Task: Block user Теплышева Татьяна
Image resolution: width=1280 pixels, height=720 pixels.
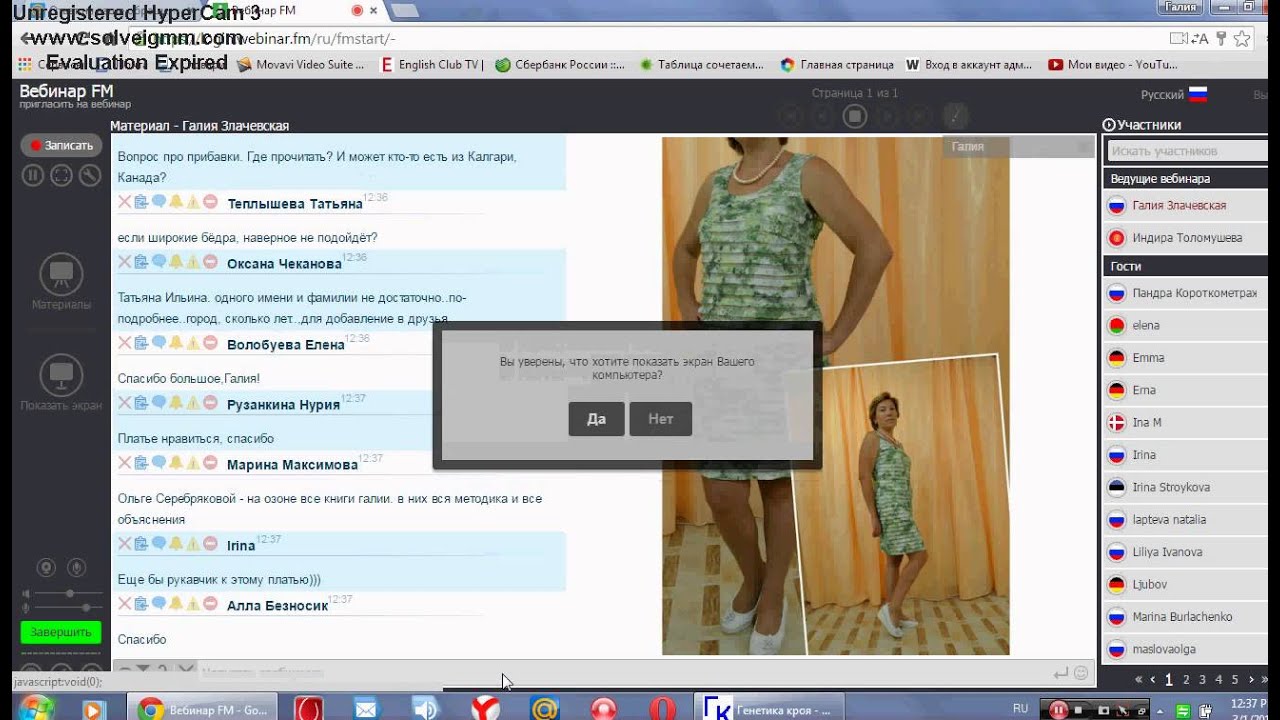Action: click(210, 202)
